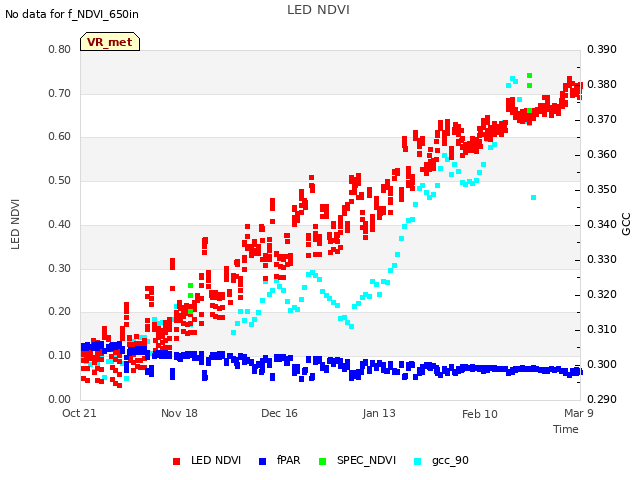640x480 pixels.
Task: Click the 0.70 left axis value
Action: 60,93
